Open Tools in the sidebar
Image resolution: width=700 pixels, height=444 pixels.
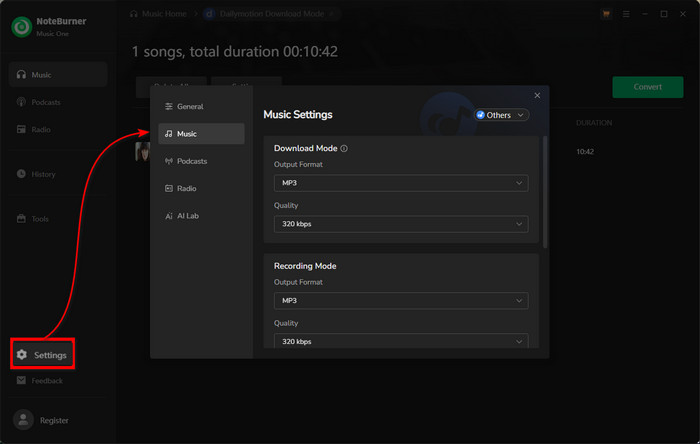click(58, 219)
